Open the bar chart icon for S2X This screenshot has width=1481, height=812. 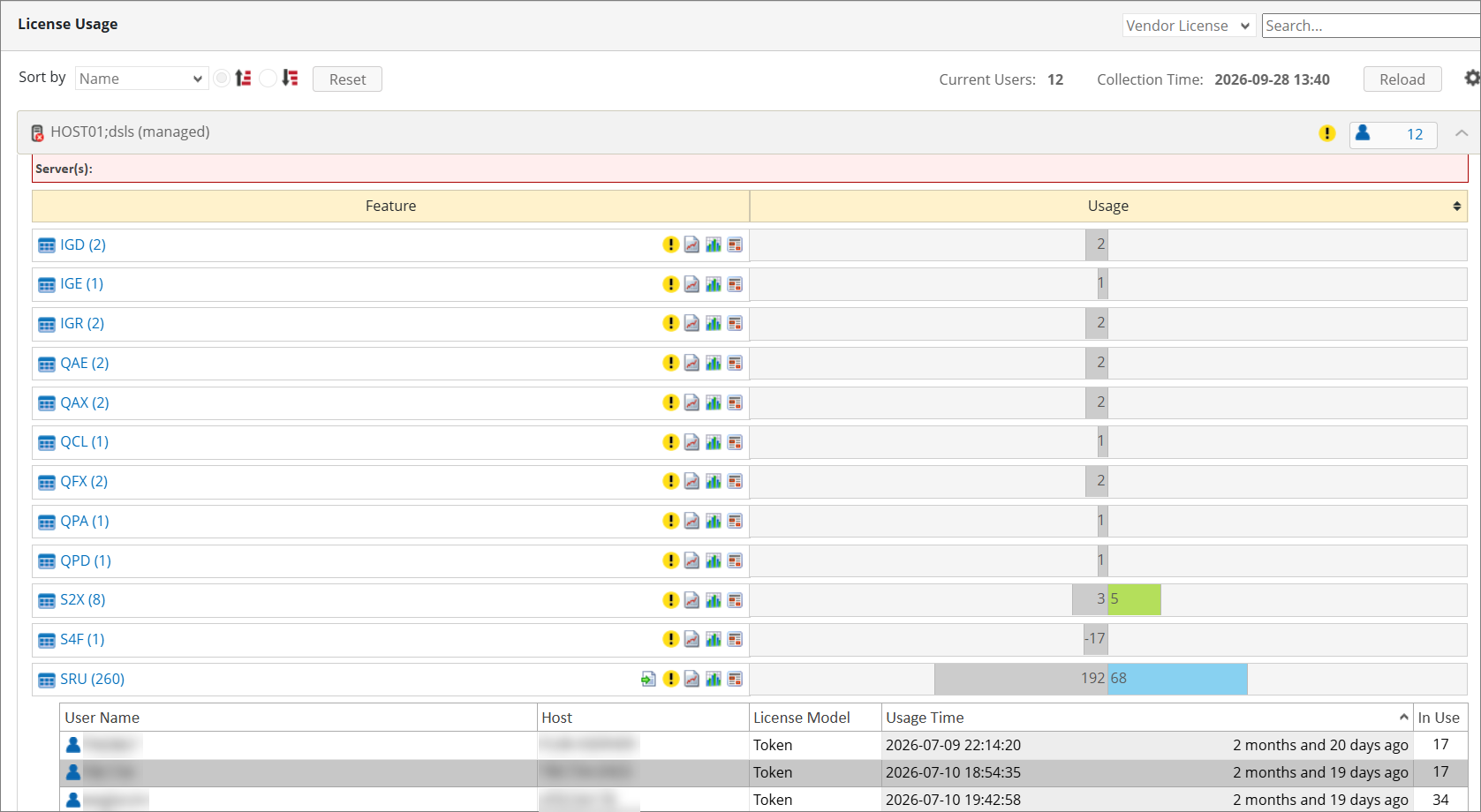coord(714,600)
